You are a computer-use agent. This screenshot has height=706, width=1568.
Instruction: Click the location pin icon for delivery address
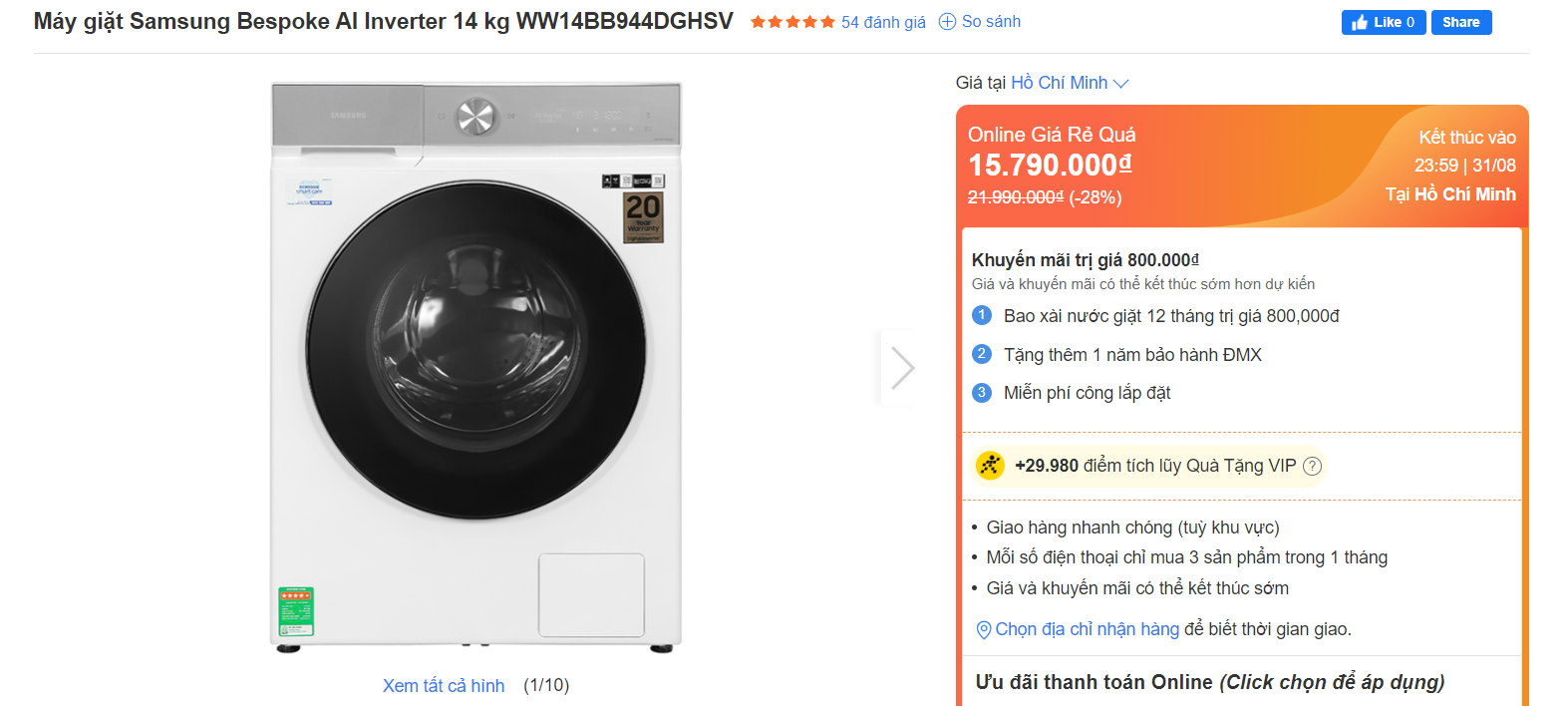(983, 629)
